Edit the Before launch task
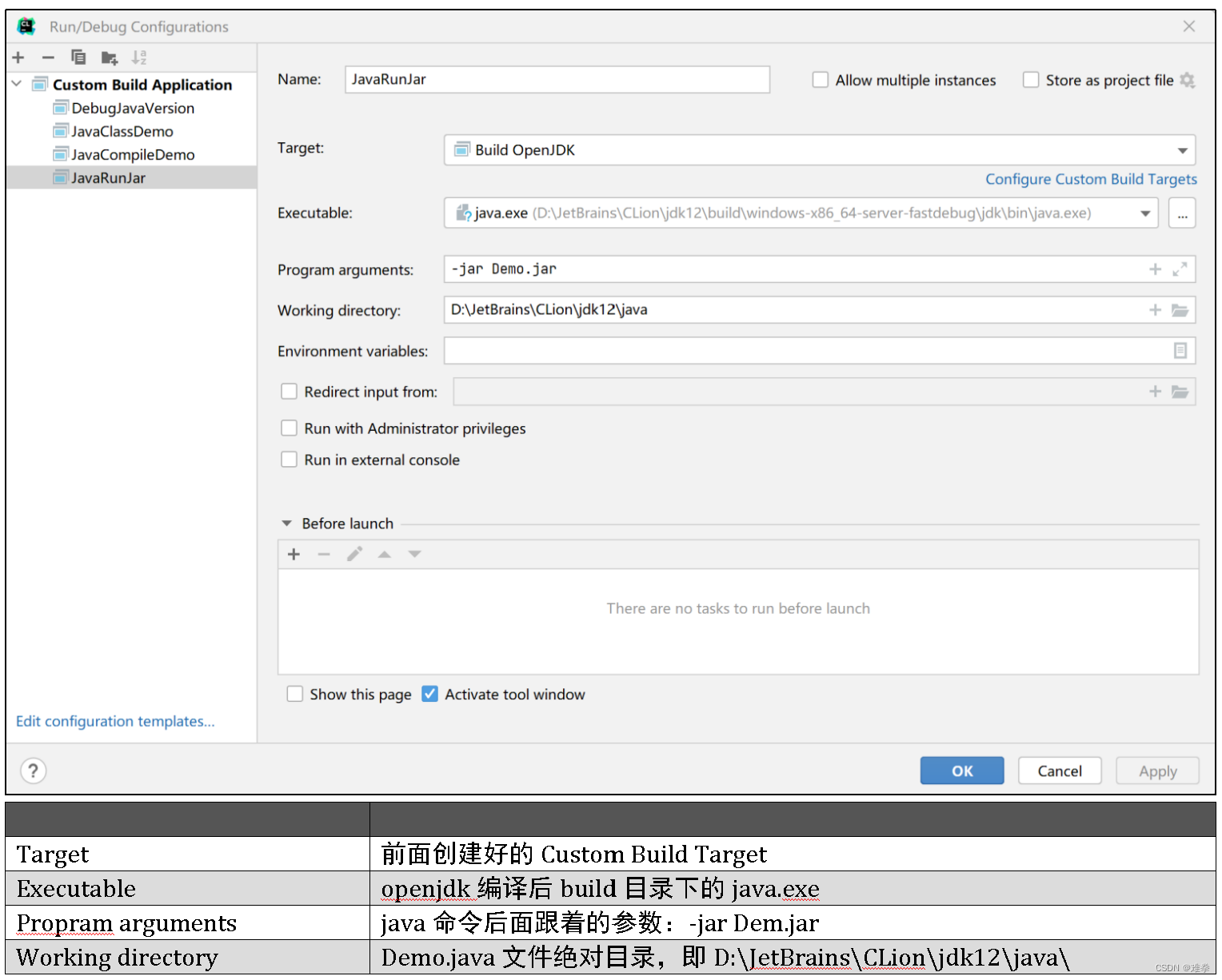The width and height of the screenshot is (1222, 980). 354,555
